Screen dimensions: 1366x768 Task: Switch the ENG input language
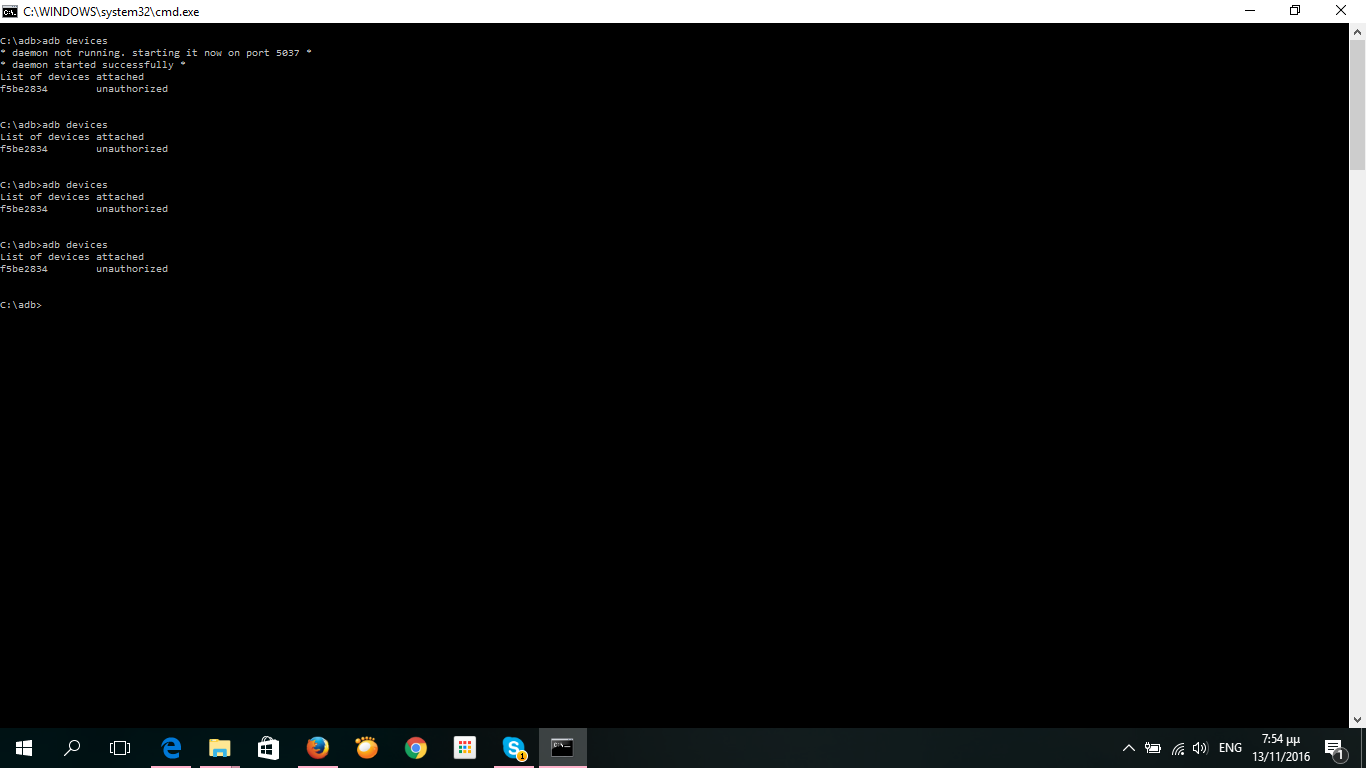point(1230,748)
